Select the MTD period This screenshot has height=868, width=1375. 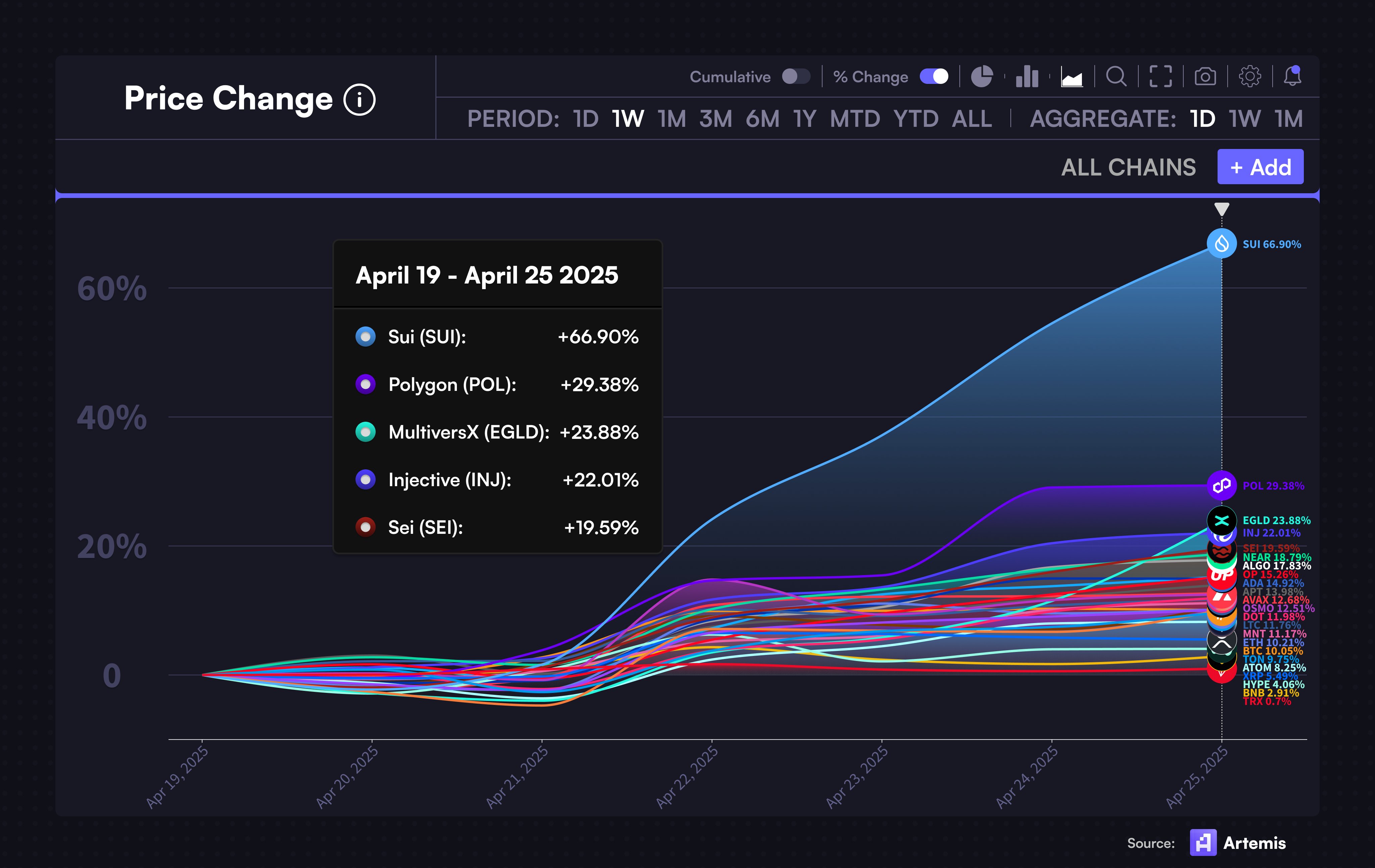[855, 119]
